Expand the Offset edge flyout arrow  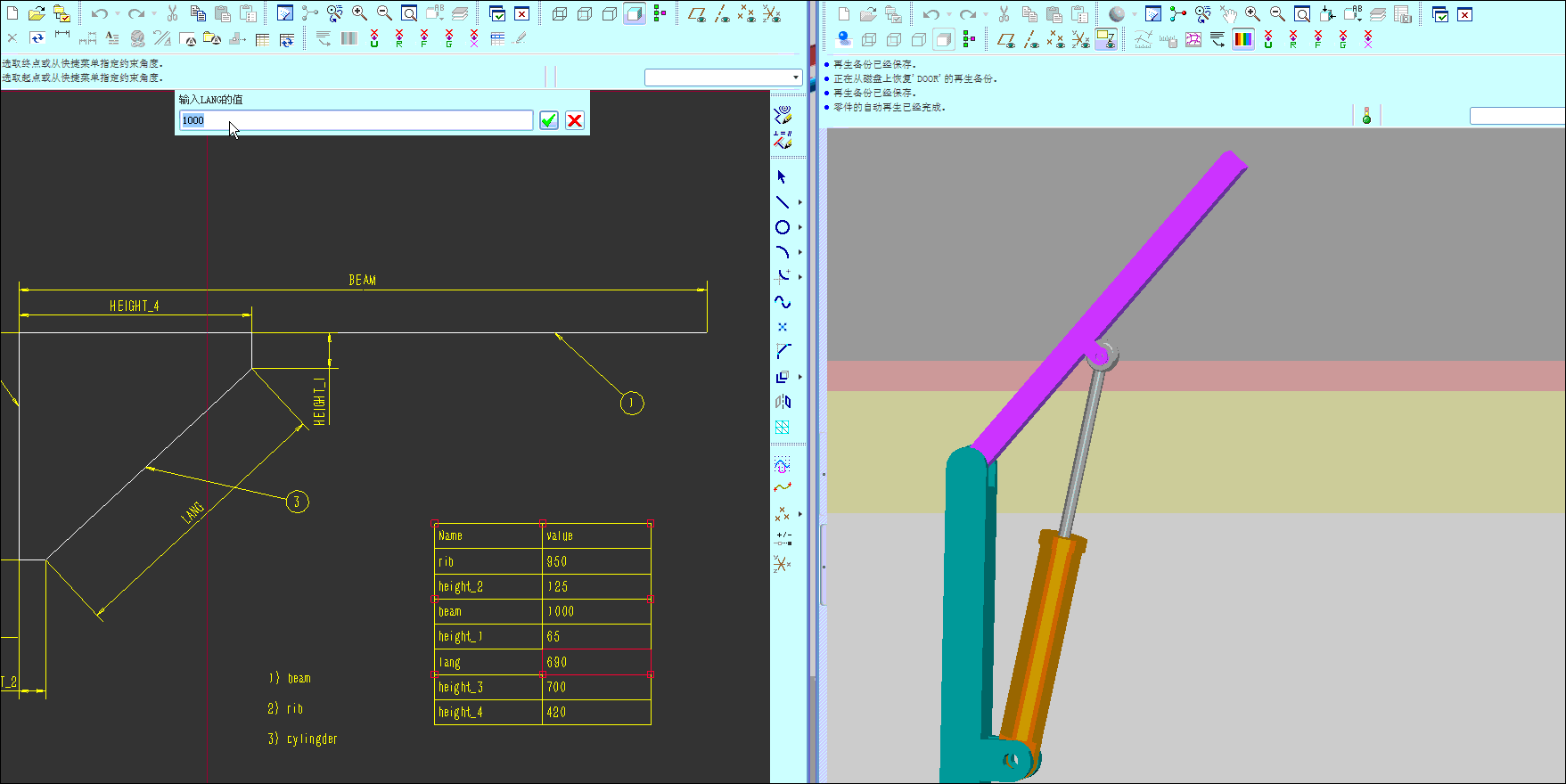[x=800, y=377]
